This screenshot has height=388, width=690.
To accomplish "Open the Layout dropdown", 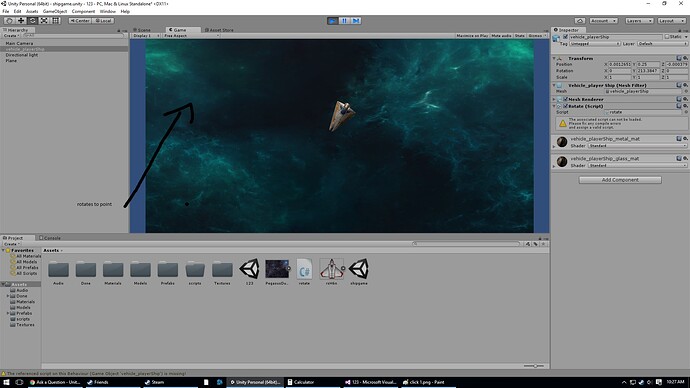I will [x=672, y=21].
